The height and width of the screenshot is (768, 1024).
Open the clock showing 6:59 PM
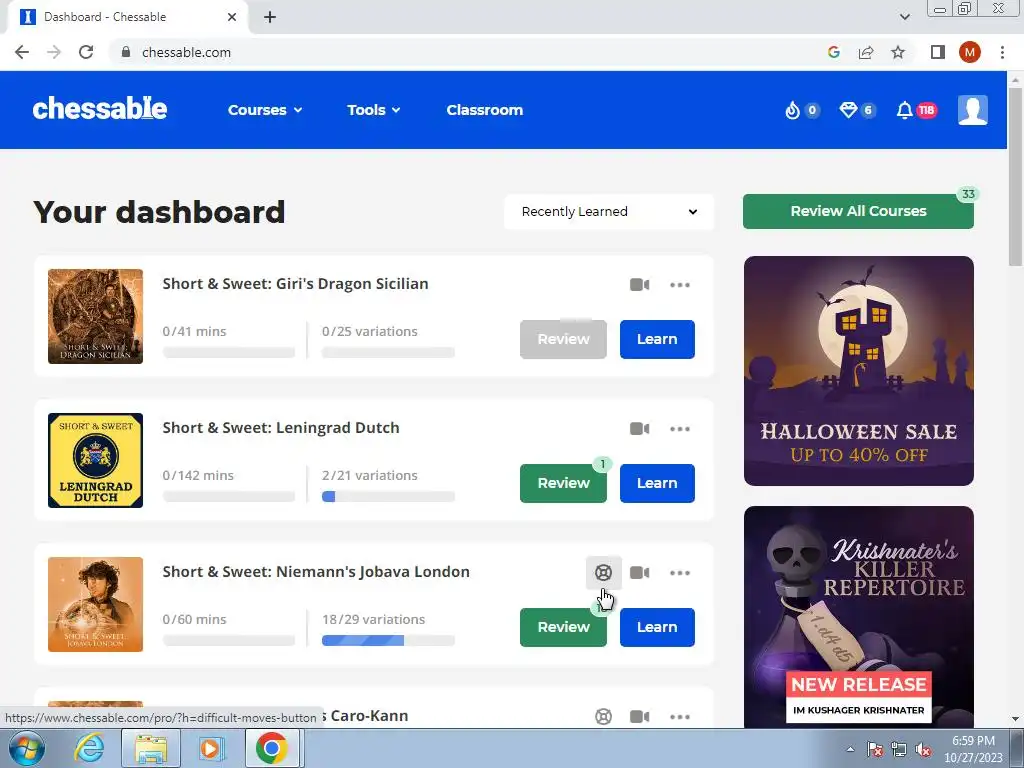pyautogui.click(x=973, y=749)
